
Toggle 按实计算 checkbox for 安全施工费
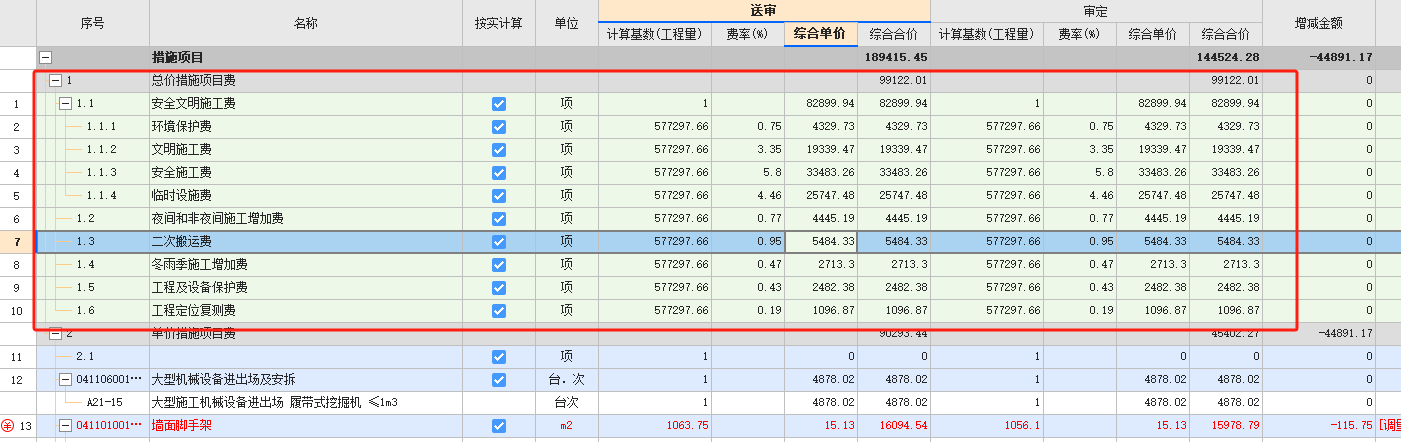[x=499, y=172]
